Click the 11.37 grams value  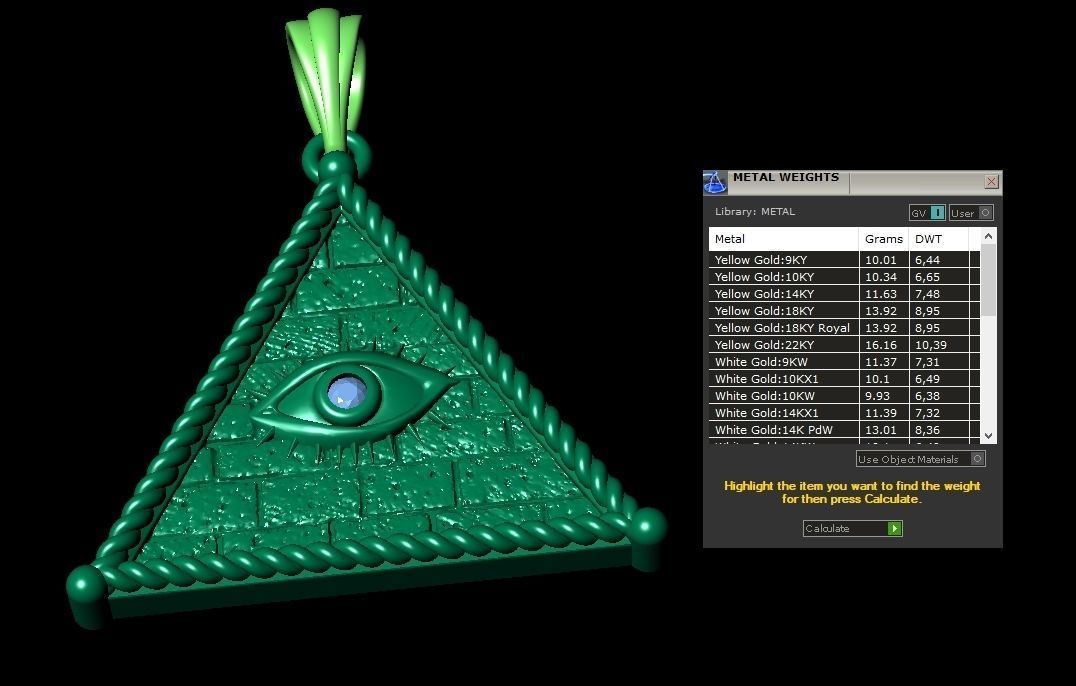880,362
